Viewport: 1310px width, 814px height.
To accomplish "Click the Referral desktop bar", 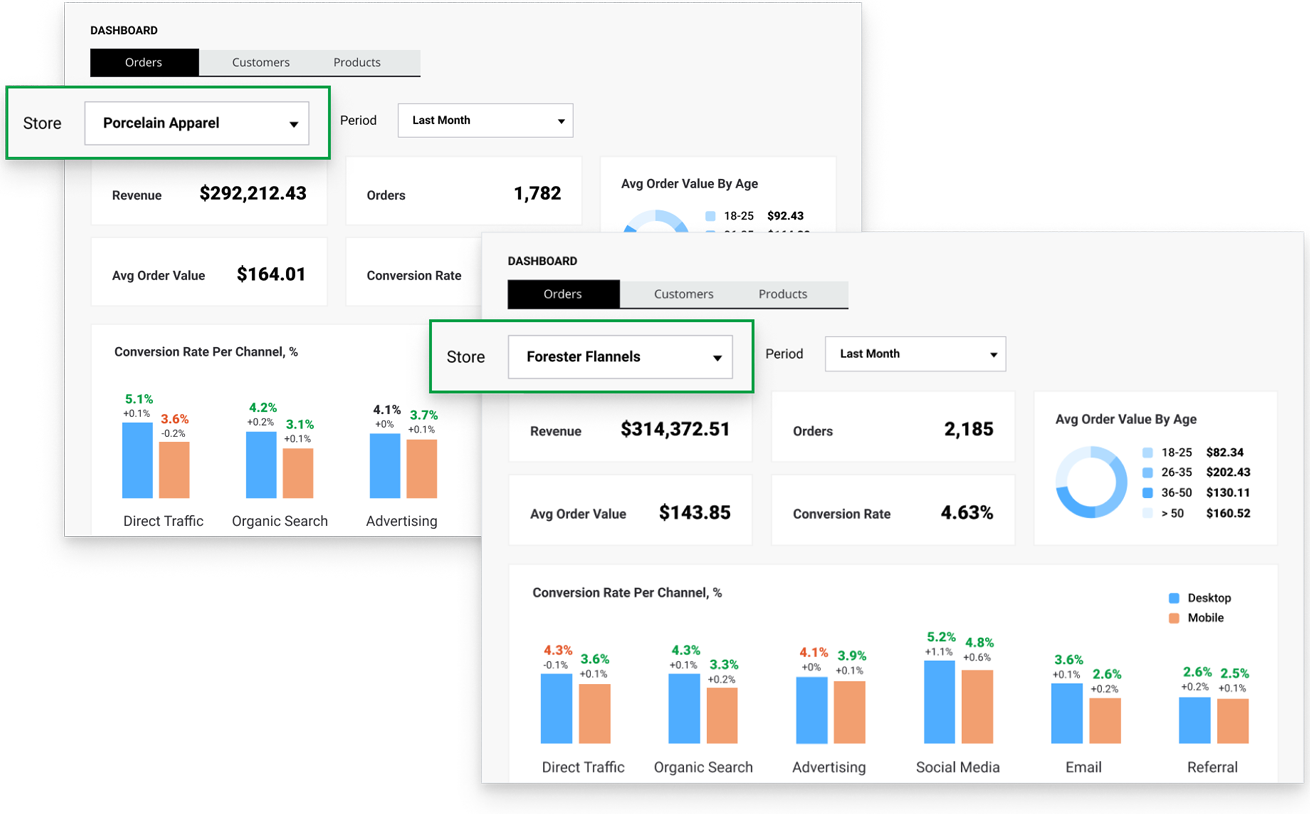I will pyautogui.click(x=1195, y=720).
